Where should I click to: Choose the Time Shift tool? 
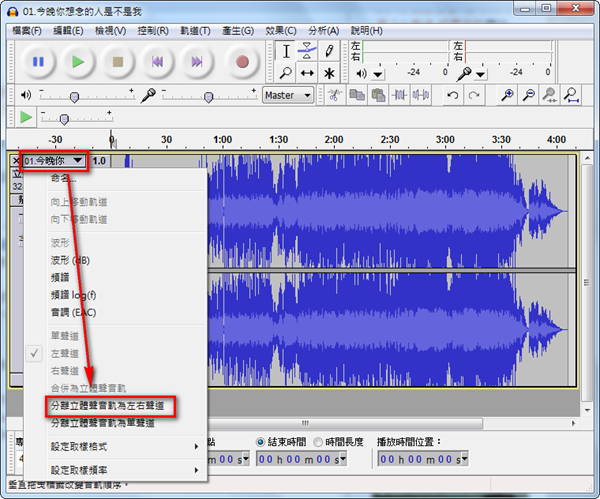307,73
